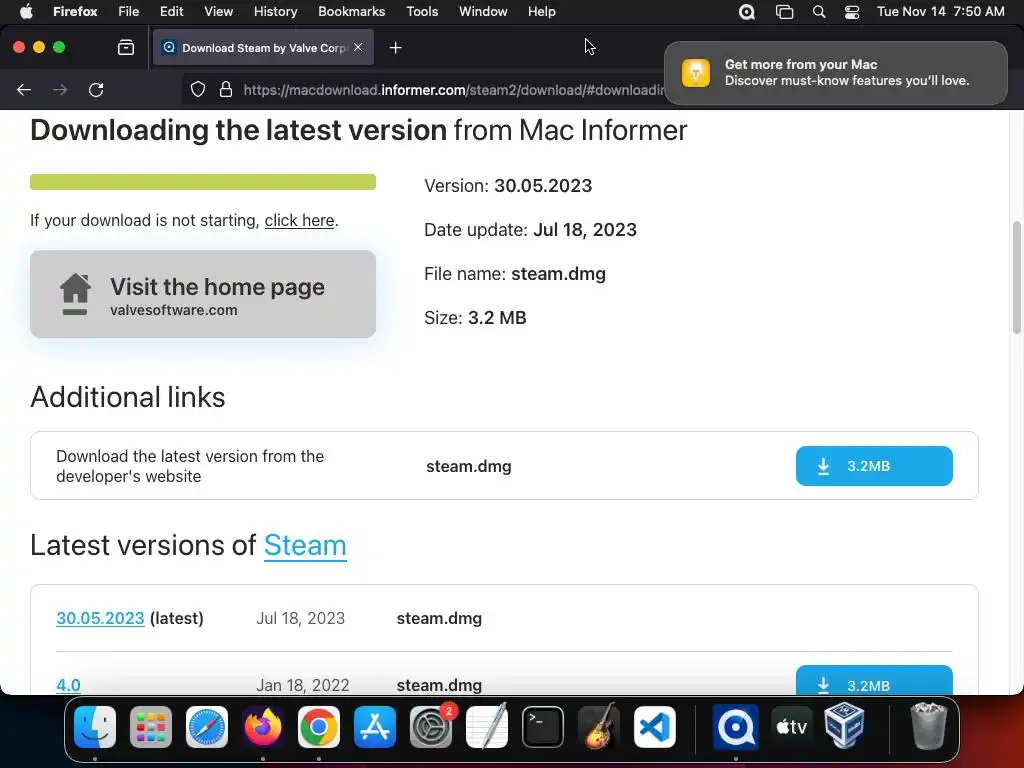Open the Trash in the Dock

tap(928, 727)
